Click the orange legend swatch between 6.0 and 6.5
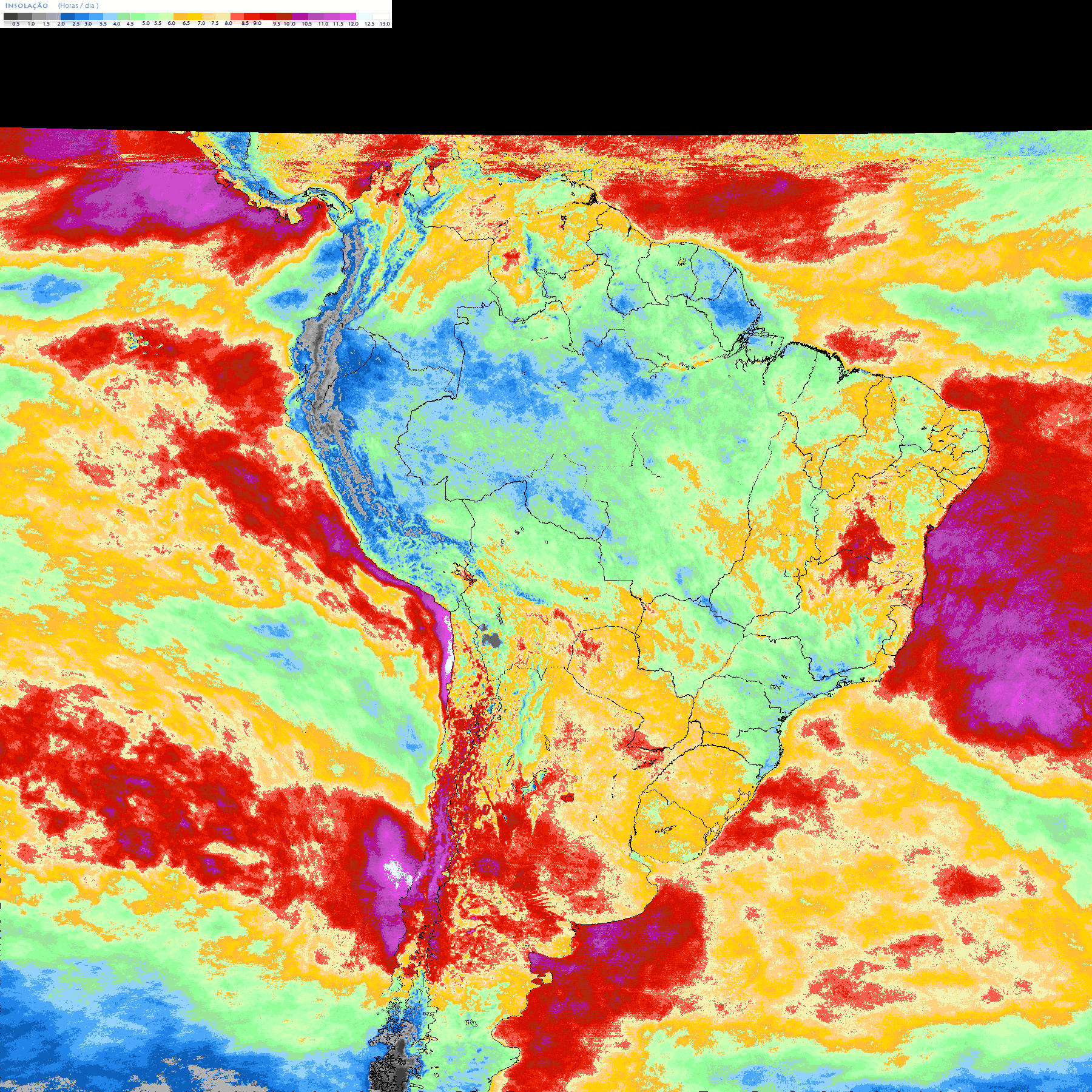This screenshot has width=1092, height=1092. [181, 16]
